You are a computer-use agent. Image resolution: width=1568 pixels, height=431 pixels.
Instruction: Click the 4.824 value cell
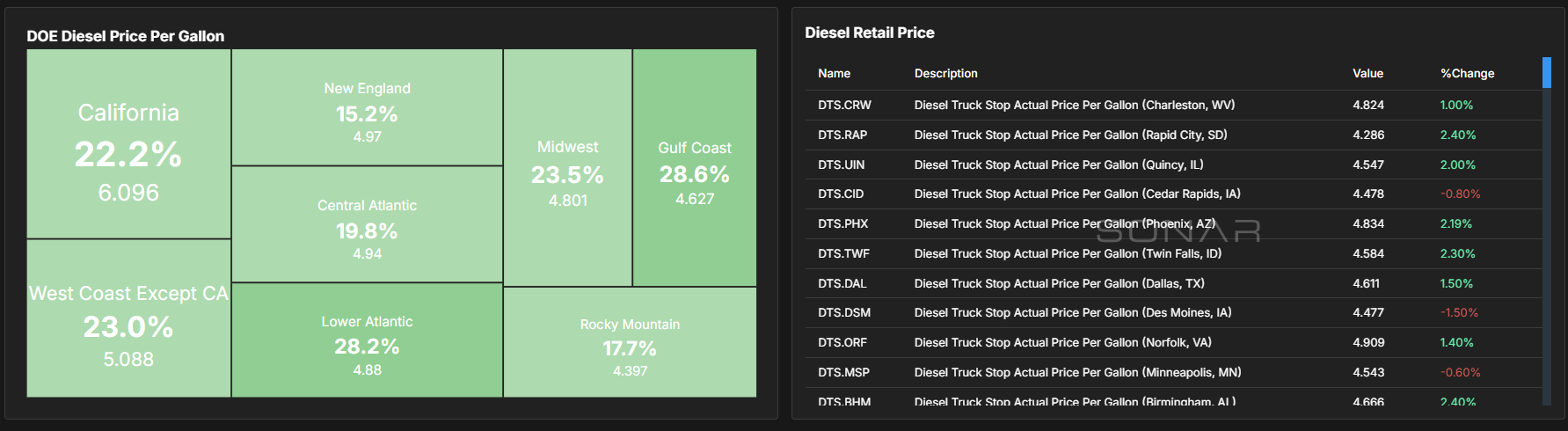click(x=1367, y=105)
